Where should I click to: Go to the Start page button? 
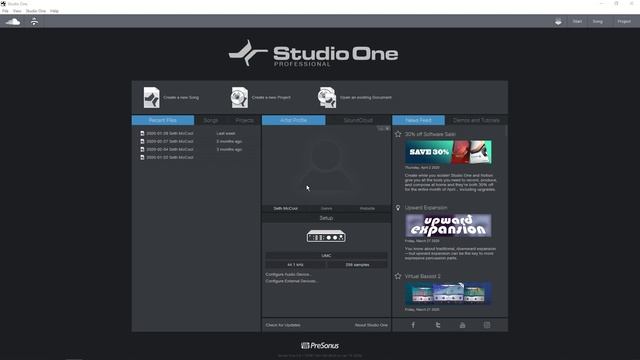577,22
